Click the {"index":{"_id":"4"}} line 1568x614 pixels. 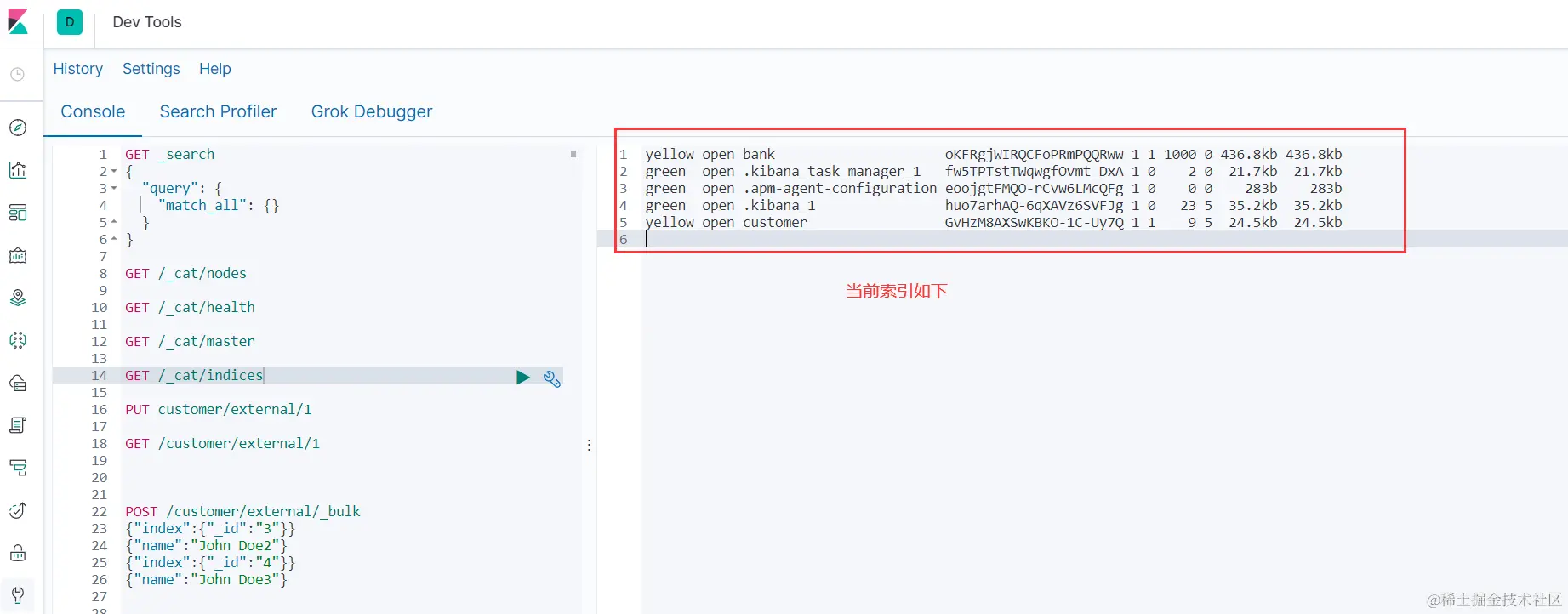[x=210, y=563]
